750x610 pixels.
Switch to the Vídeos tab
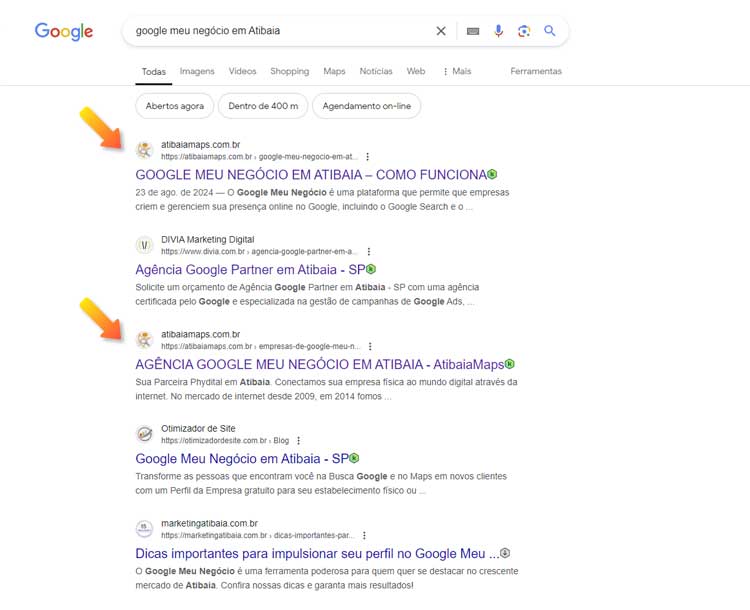[243, 71]
